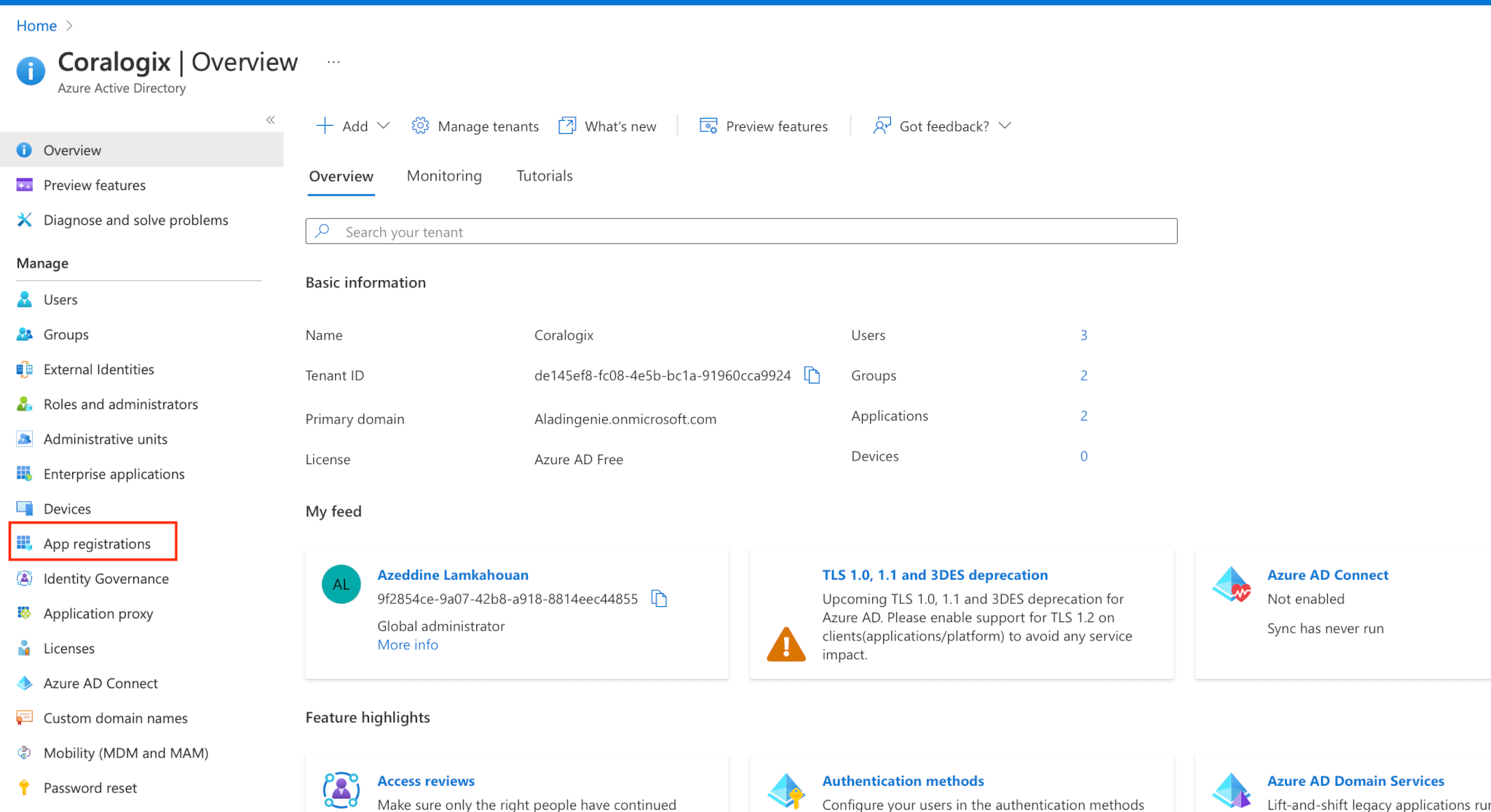Open the Azeddine Lamkahouan link
This screenshot has width=1491, height=812.
[x=453, y=575]
